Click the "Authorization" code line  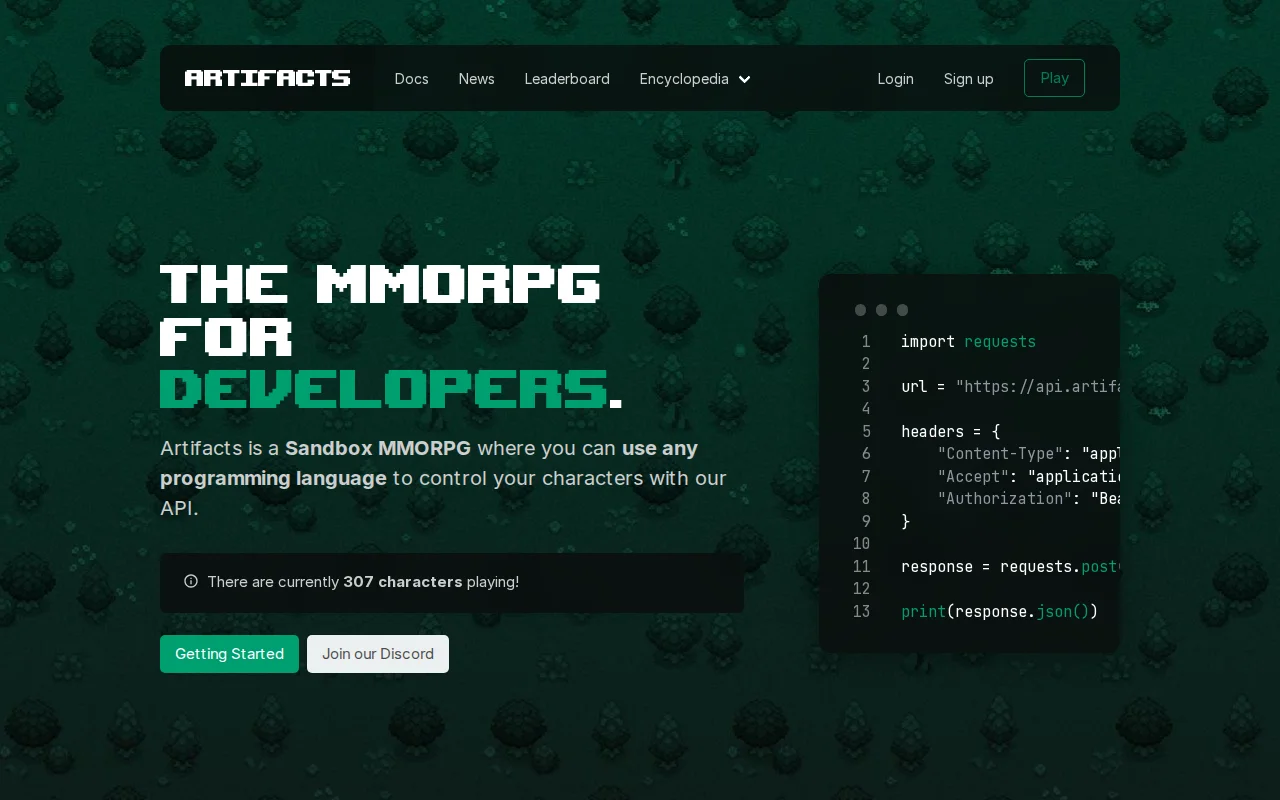pos(1028,499)
